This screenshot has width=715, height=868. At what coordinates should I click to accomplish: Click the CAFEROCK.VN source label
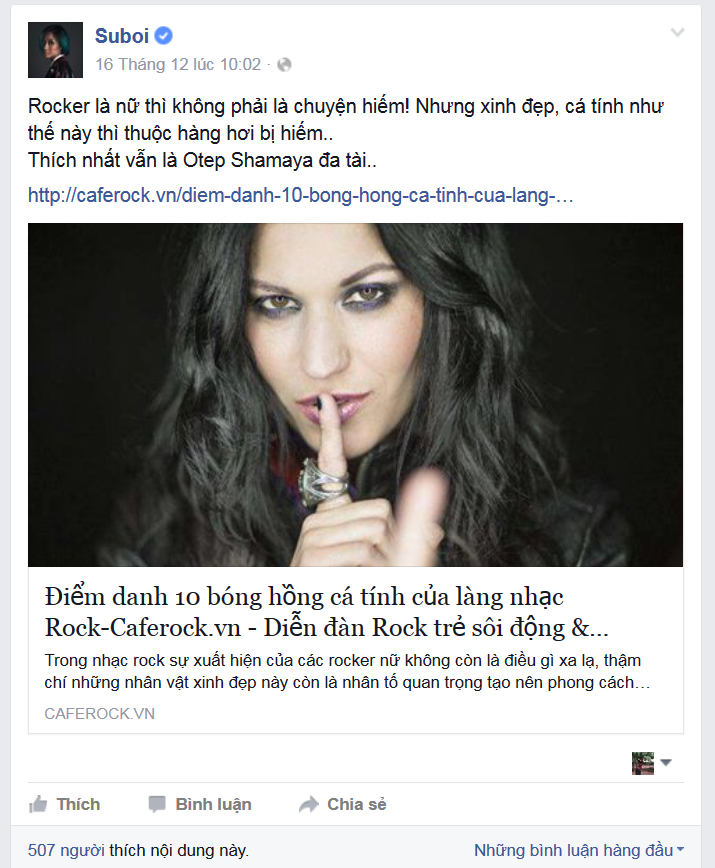(x=100, y=714)
